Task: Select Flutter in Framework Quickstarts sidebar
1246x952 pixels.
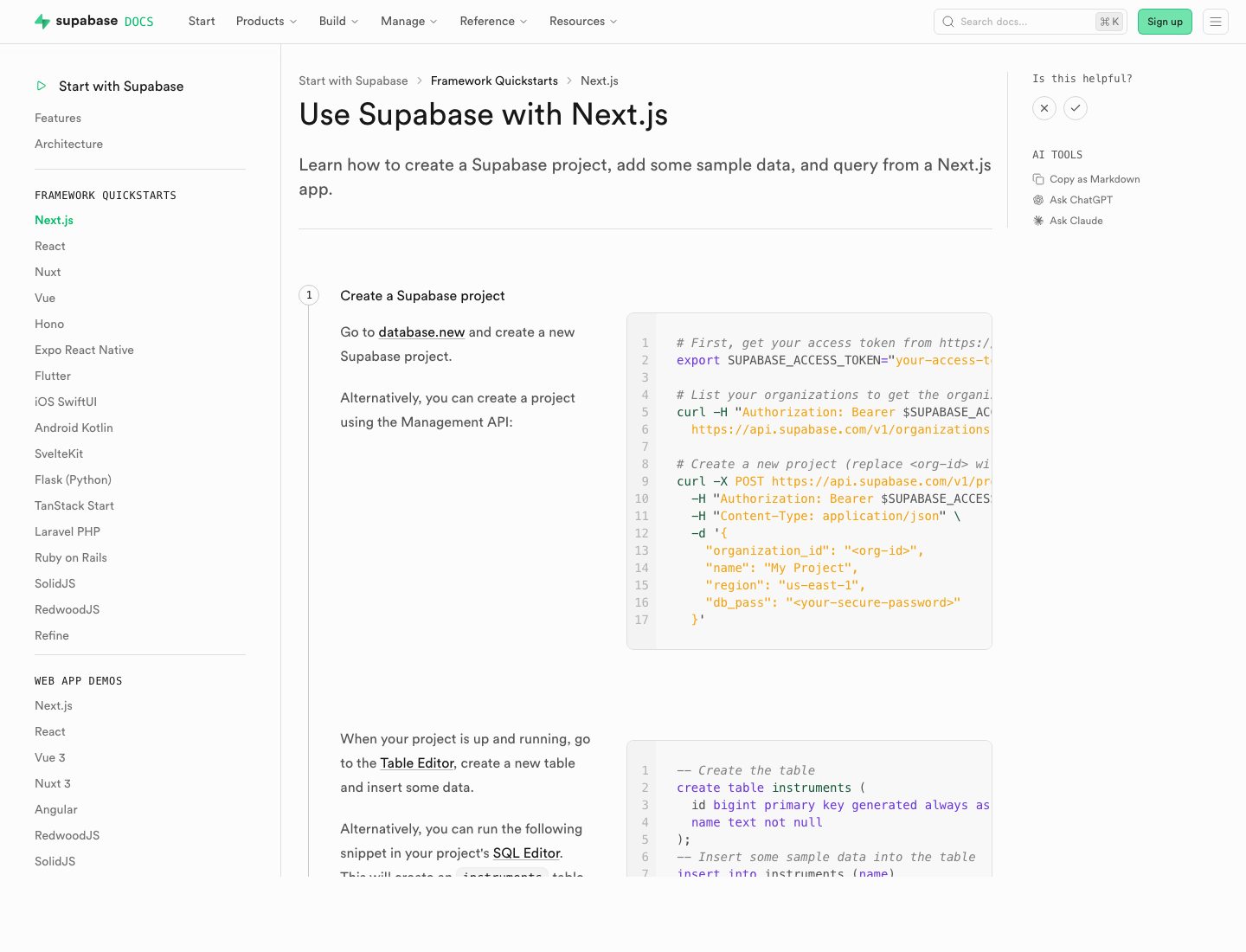Action: click(x=53, y=376)
